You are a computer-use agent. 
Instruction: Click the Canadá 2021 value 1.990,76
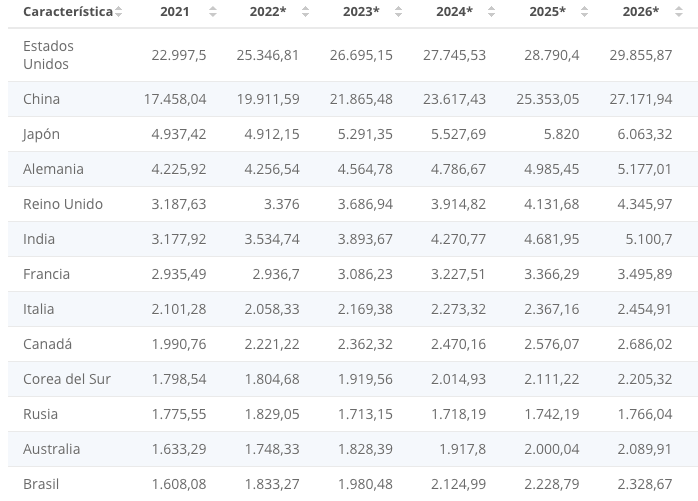pos(179,344)
